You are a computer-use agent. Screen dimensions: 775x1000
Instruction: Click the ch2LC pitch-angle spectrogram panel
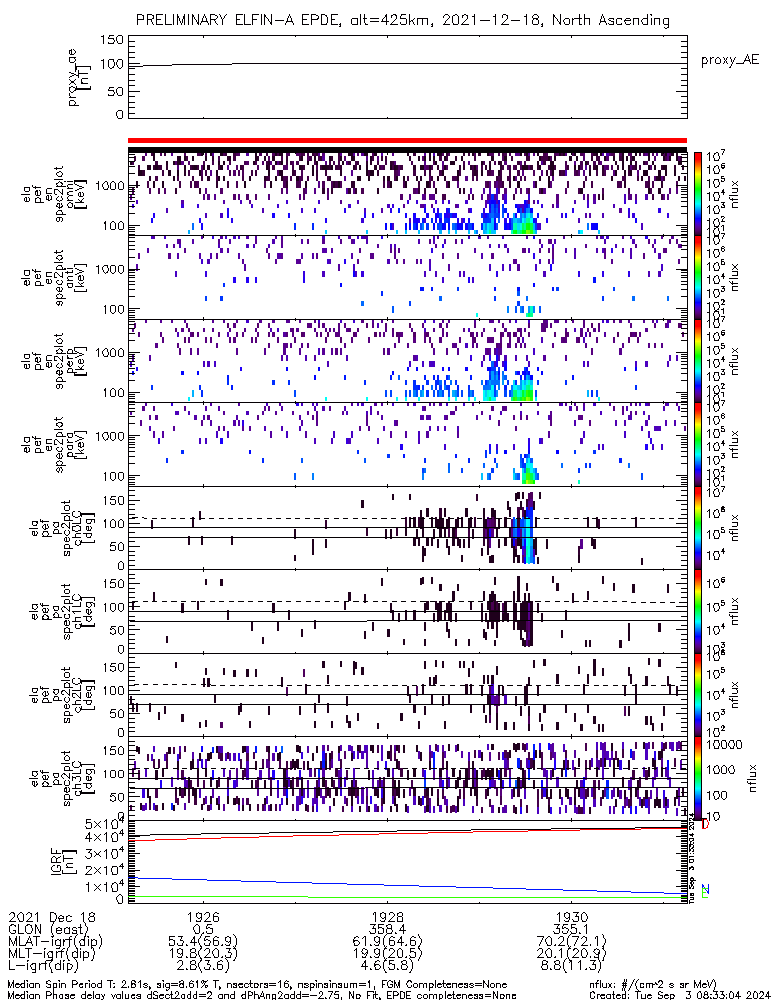pos(408,695)
